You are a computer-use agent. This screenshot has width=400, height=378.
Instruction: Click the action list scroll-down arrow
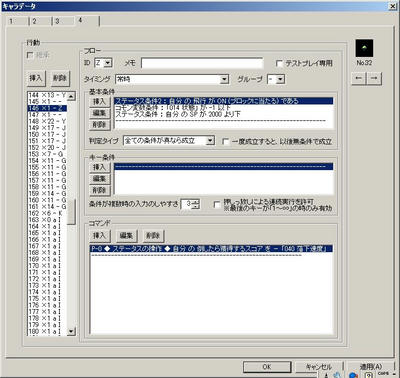[x=71, y=331]
